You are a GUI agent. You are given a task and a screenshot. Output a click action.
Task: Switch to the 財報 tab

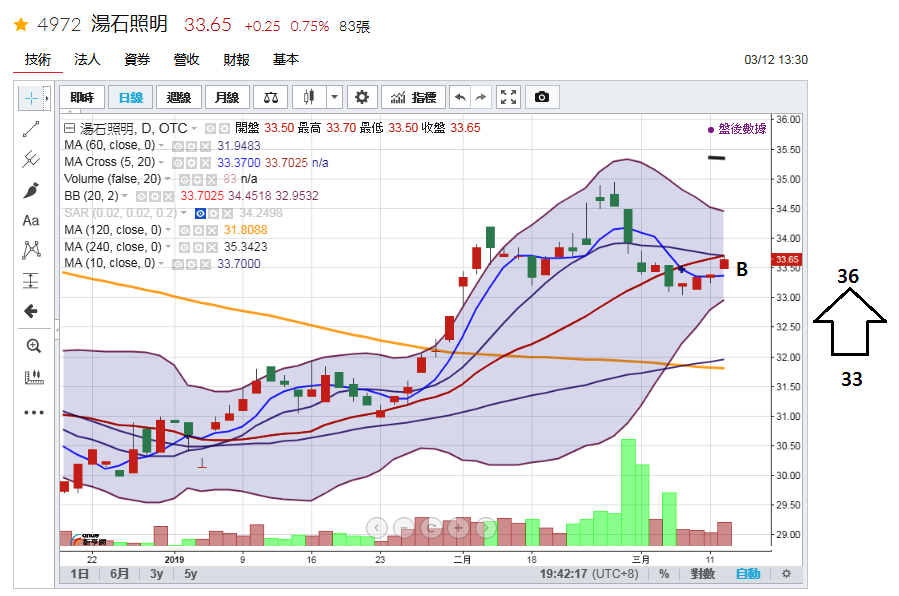(236, 60)
